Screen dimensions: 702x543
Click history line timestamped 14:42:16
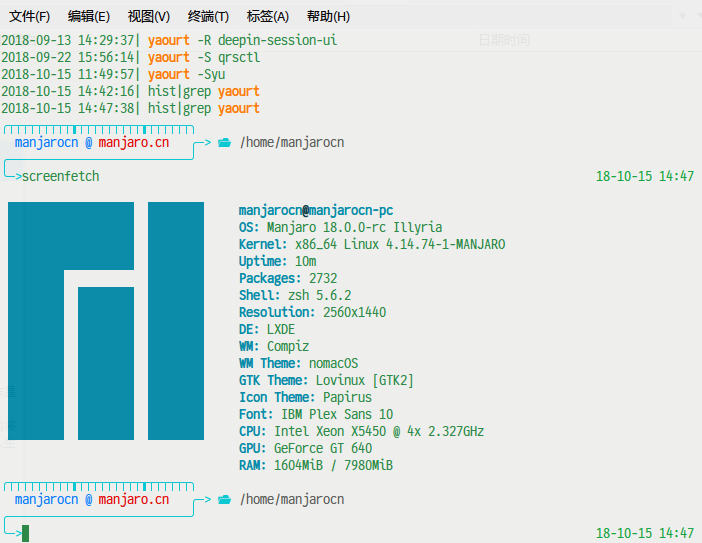tap(130, 91)
